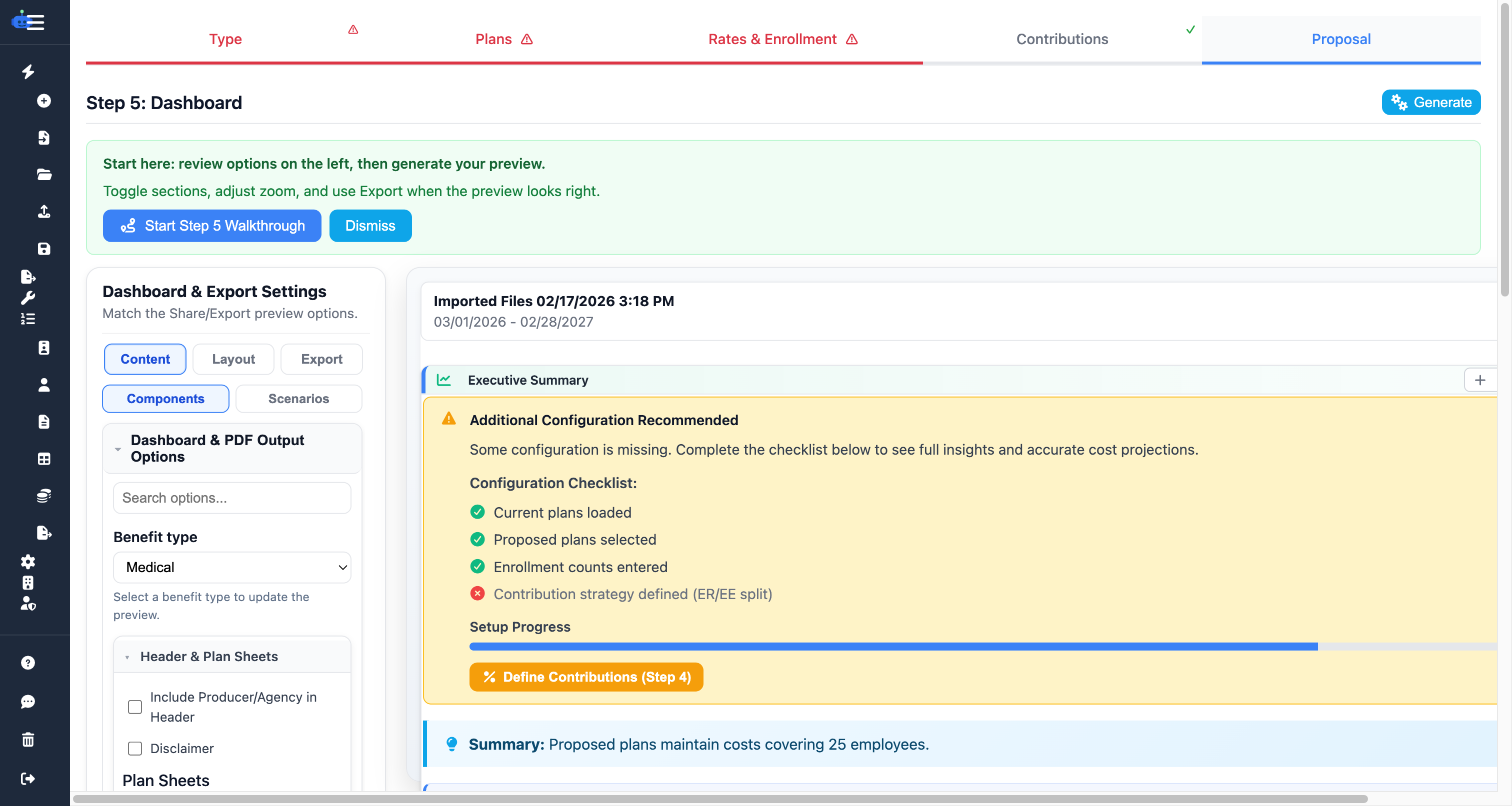Click the help question mark icon
This screenshot has width=1512, height=806.
(27, 662)
